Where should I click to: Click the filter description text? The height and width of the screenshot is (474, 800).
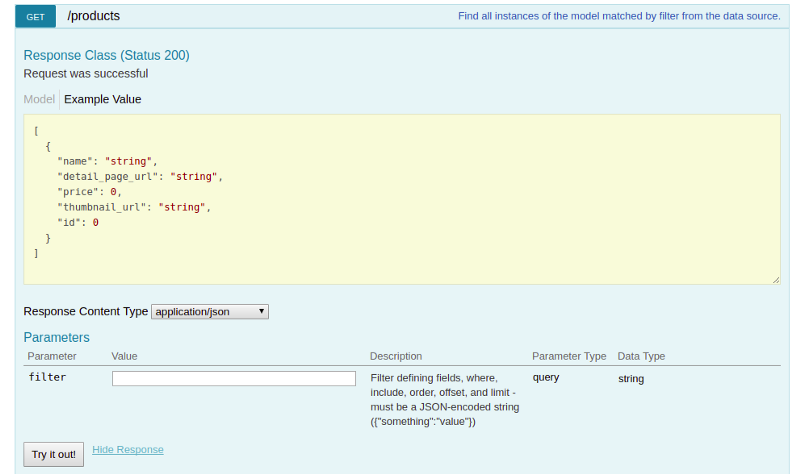[445, 399]
